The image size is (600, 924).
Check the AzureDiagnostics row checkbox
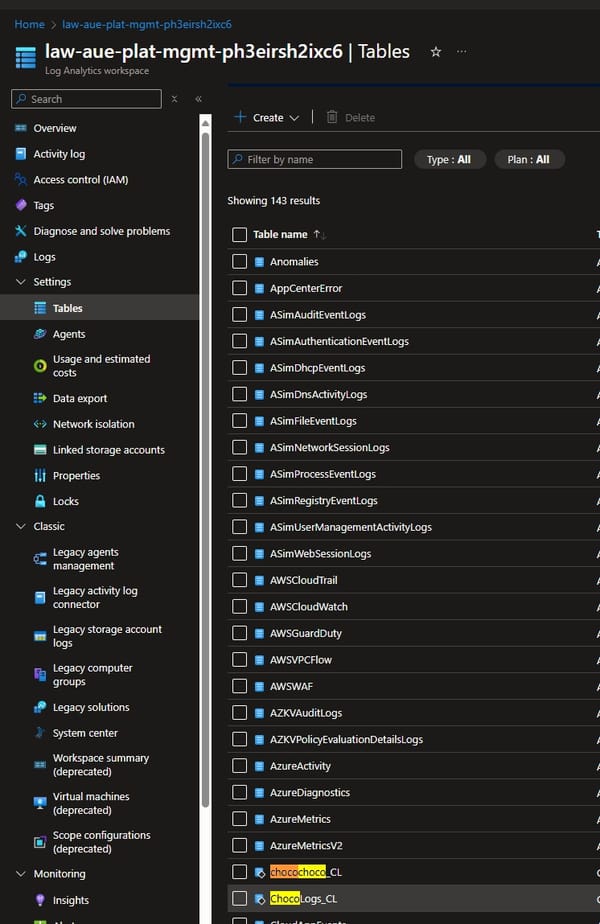239,793
